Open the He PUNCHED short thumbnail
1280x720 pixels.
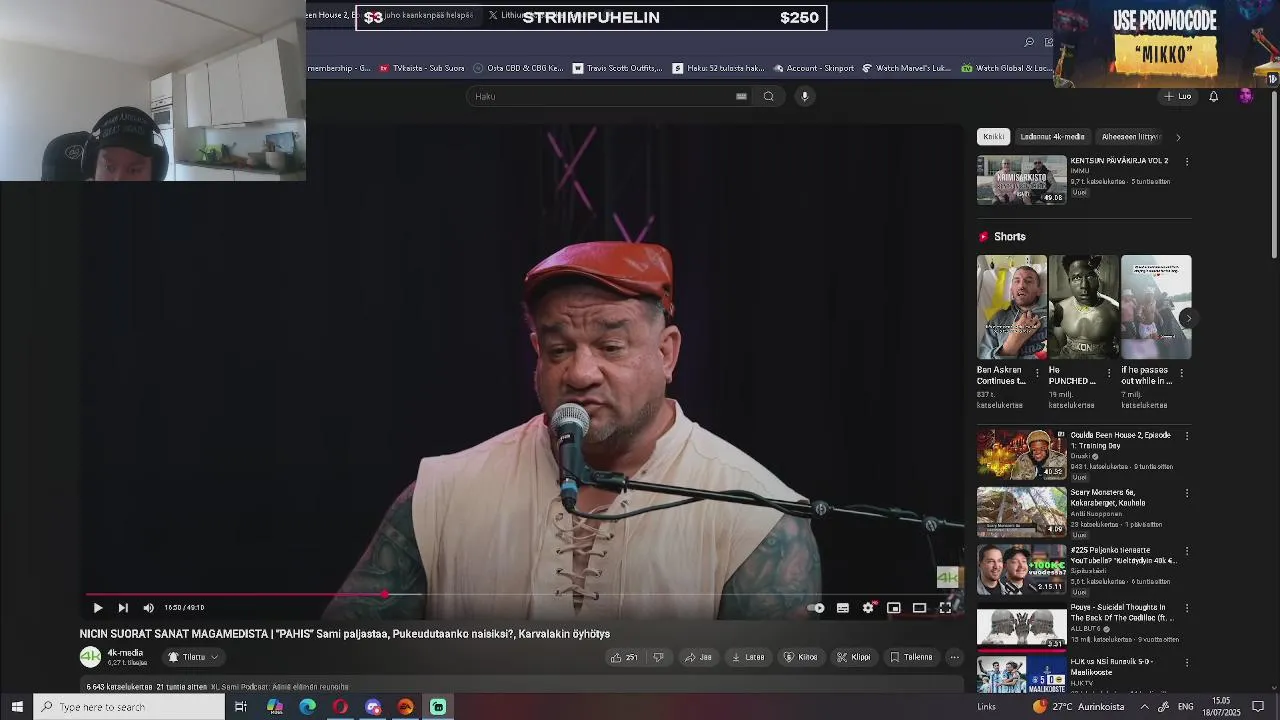(x=1084, y=307)
